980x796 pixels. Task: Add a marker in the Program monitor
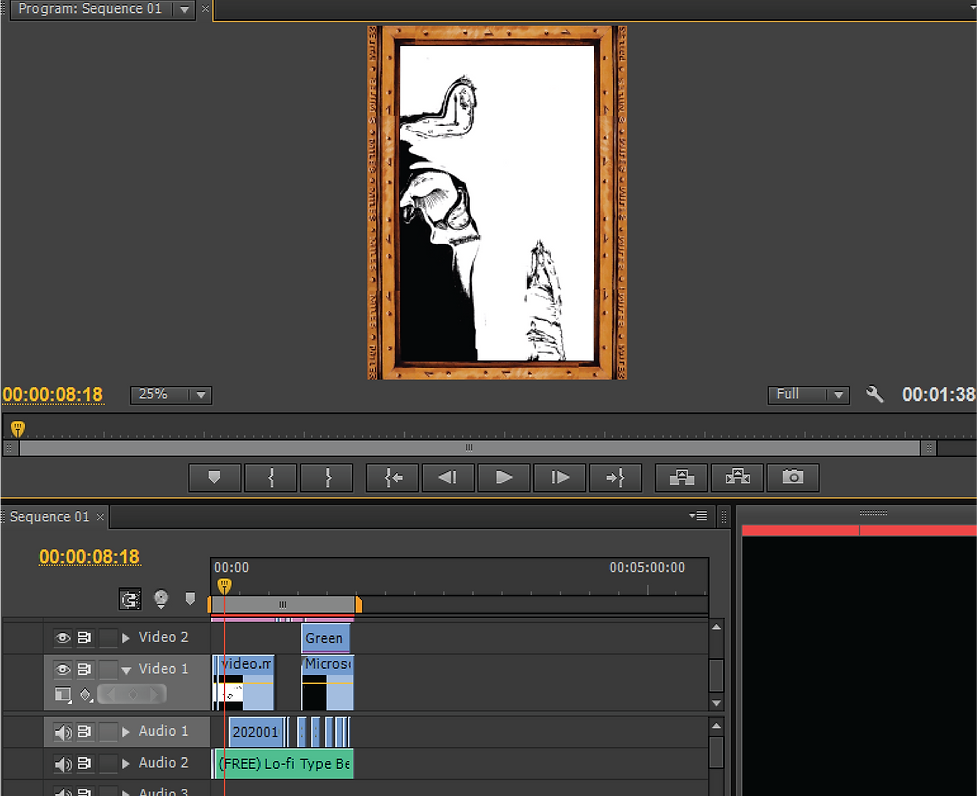tap(214, 477)
